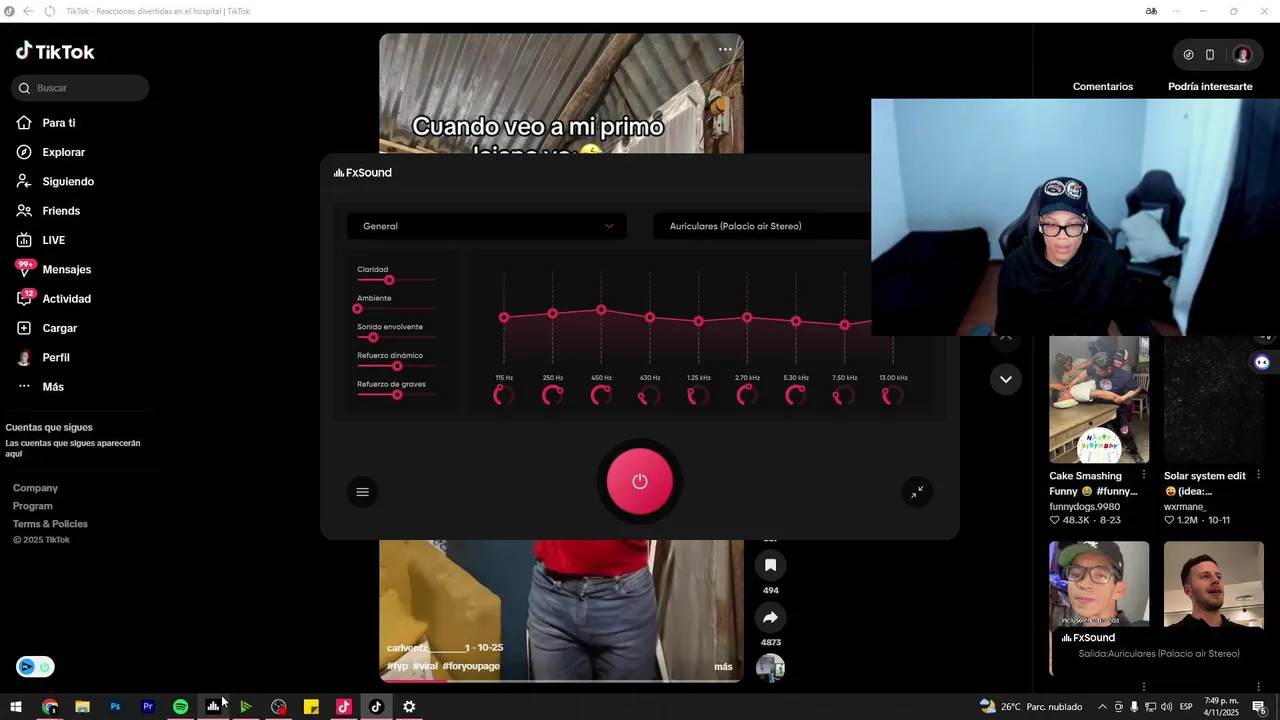Screen dimensions: 1280x720
Task: Reload the page with refresh icon
Action: point(50,11)
